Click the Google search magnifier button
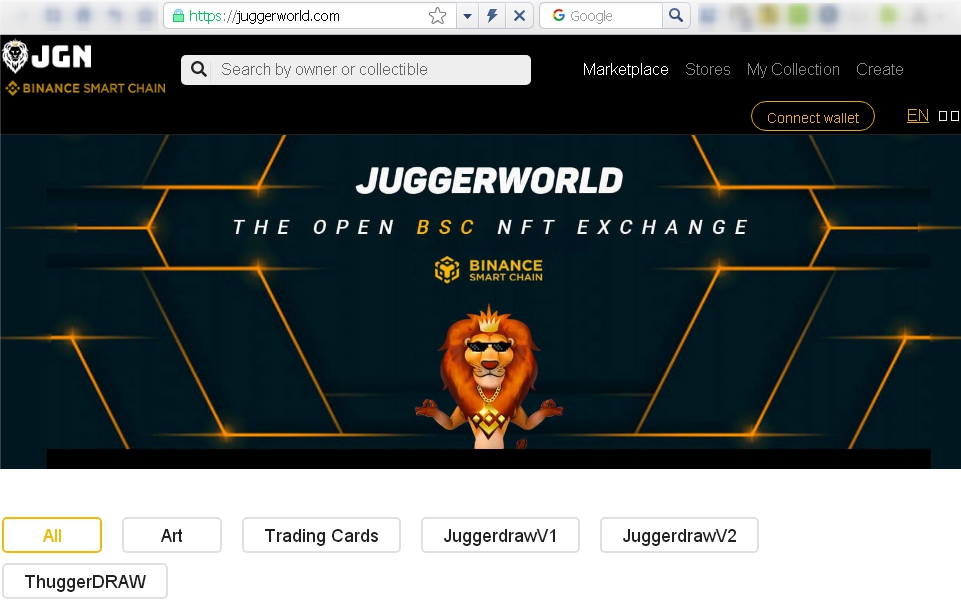Image resolution: width=961 pixels, height=606 pixels. (x=676, y=16)
